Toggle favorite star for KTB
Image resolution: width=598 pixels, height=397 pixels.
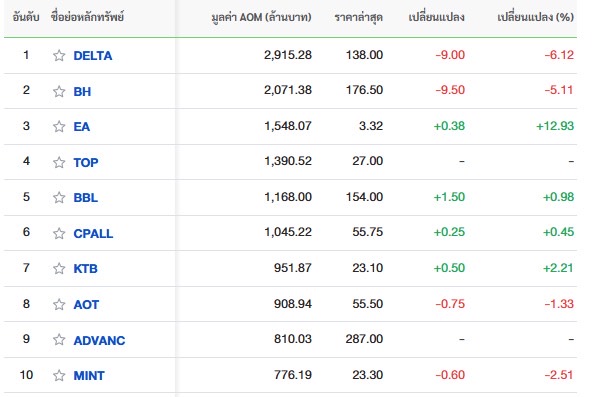[x=59, y=268]
